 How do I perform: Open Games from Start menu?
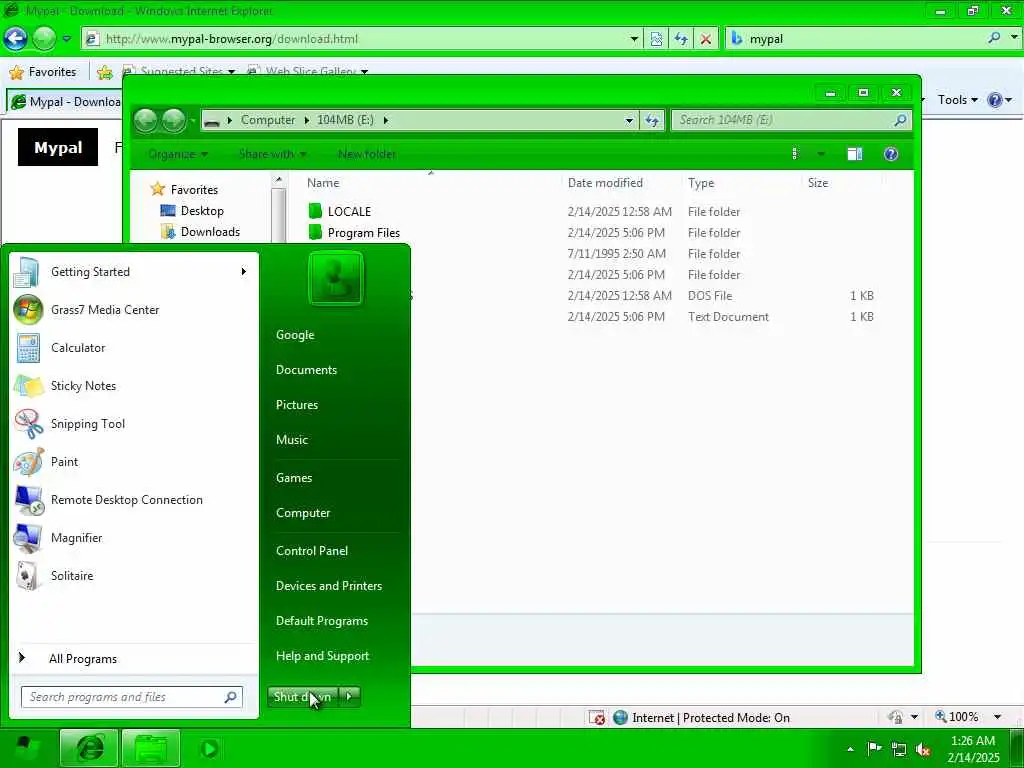click(x=294, y=477)
